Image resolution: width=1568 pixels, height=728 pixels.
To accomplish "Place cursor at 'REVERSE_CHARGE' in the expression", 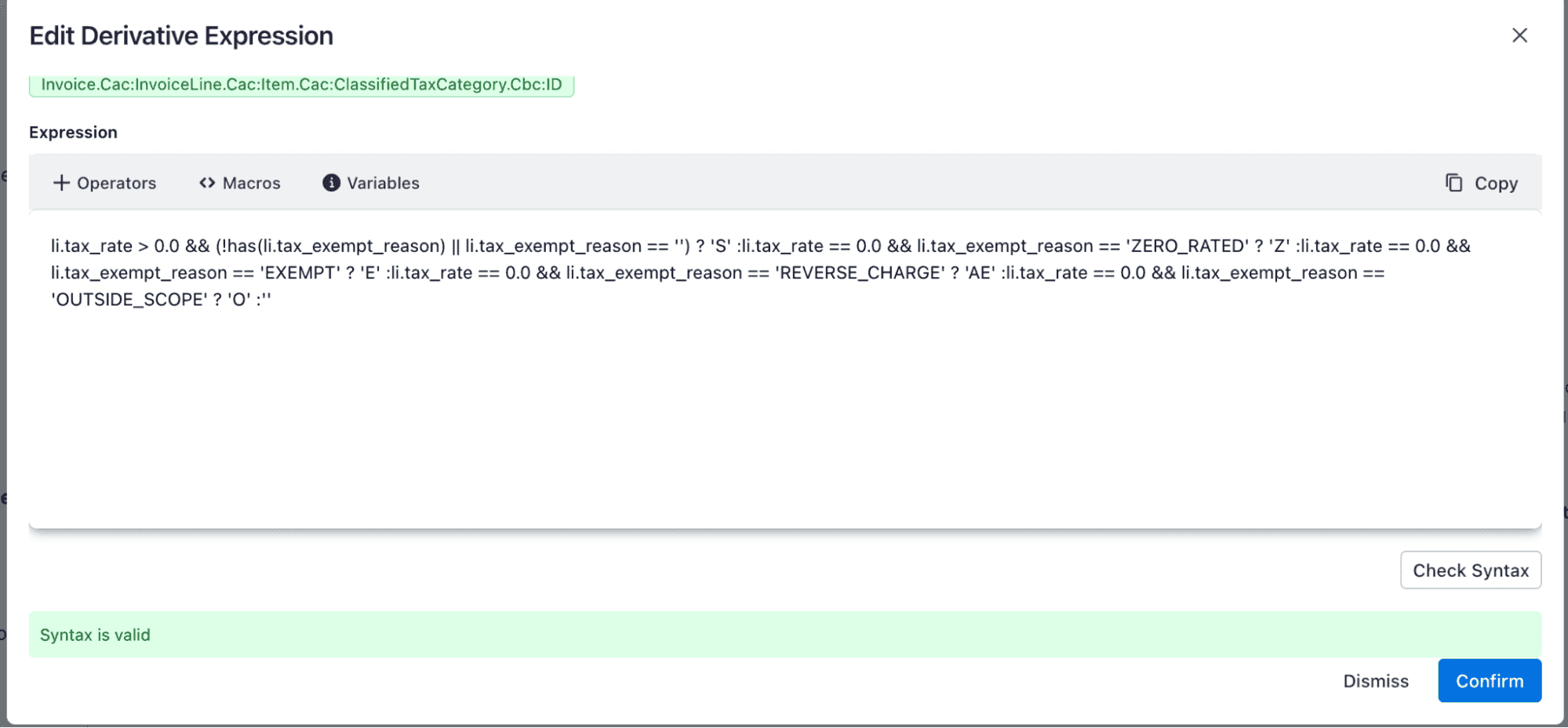I will click(x=860, y=273).
